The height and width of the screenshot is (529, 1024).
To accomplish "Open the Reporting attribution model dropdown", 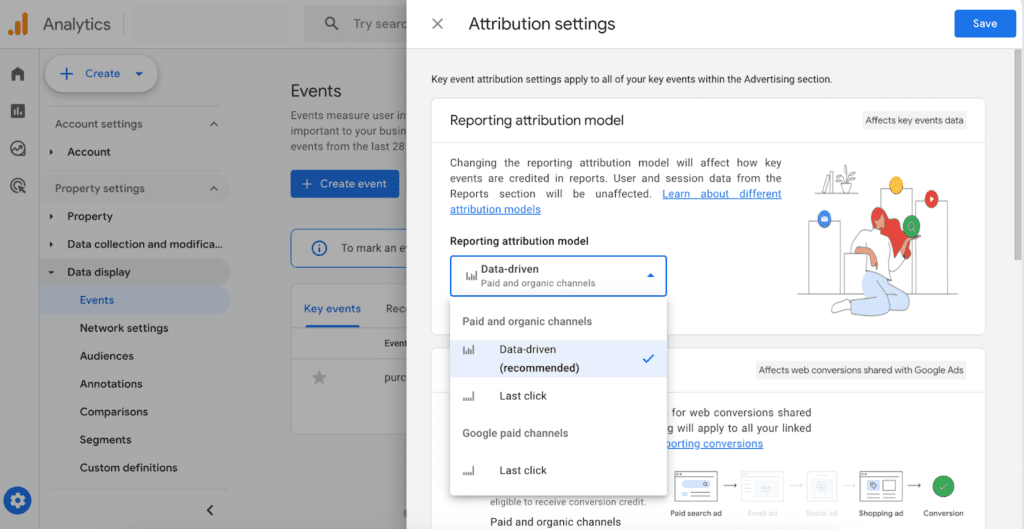I will point(557,276).
